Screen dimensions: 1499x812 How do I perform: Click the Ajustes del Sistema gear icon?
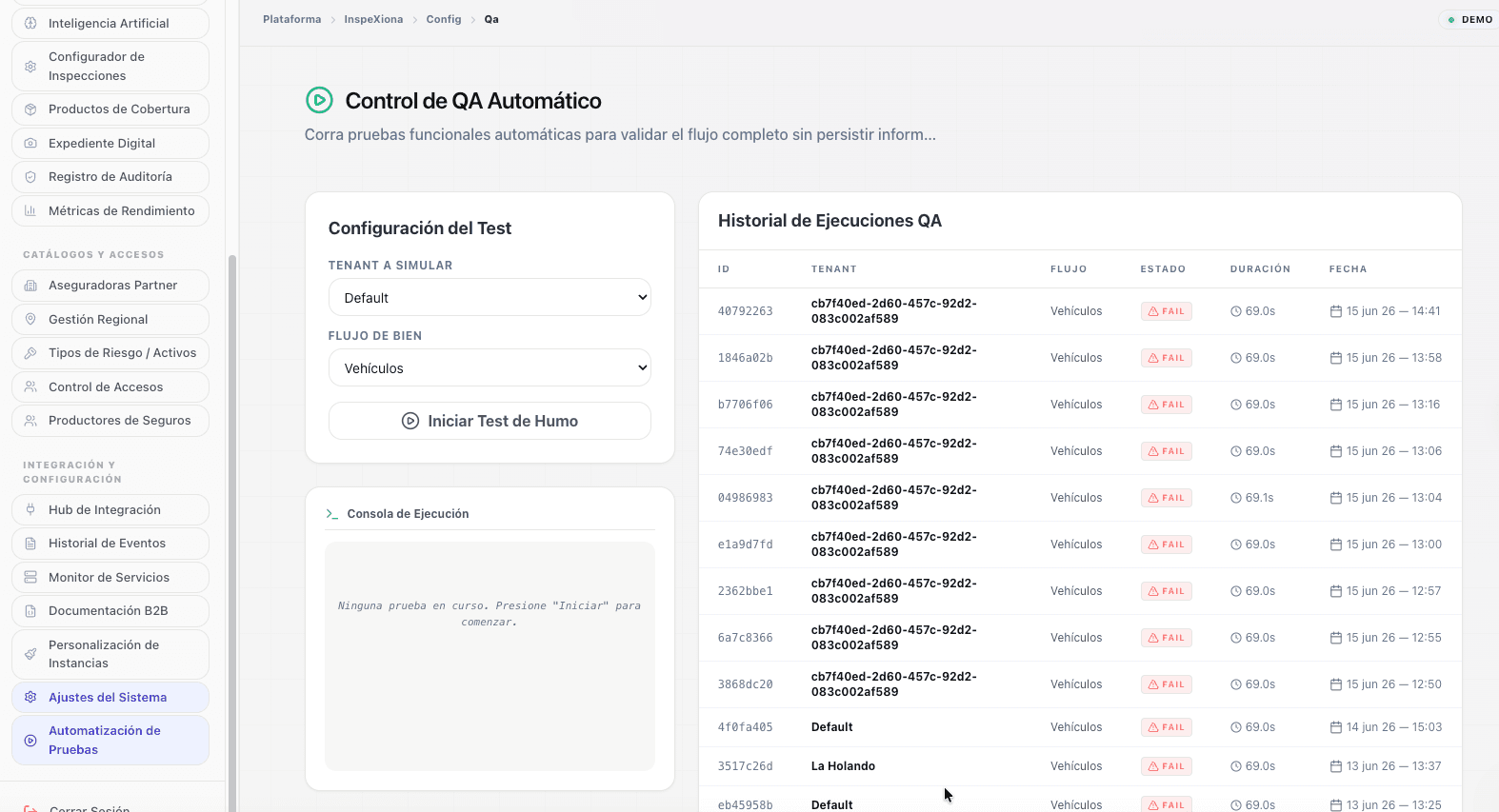(x=30, y=698)
